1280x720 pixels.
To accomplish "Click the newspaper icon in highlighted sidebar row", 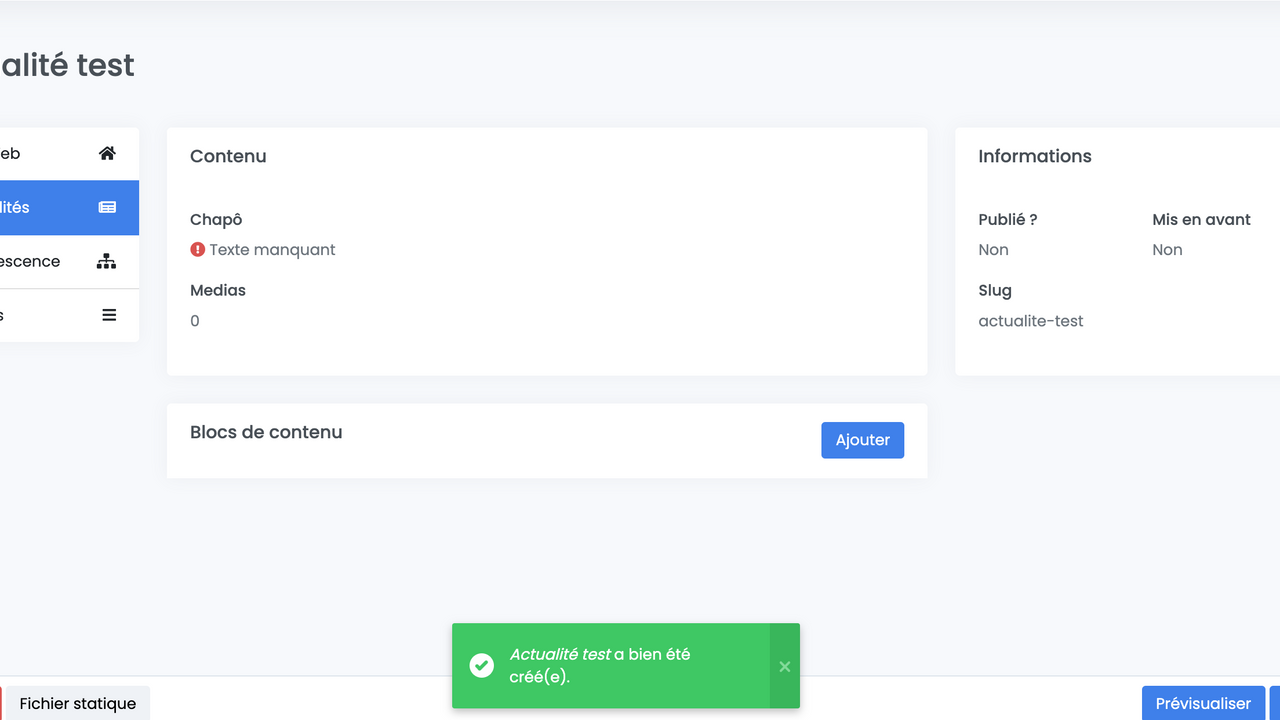I will (107, 207).
